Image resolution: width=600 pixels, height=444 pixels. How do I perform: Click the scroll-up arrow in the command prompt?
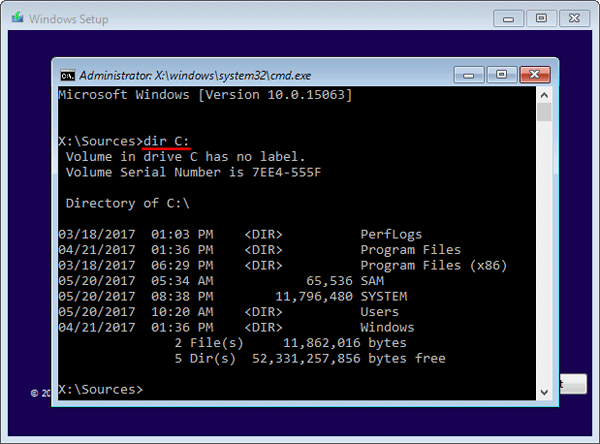(x=543, y=95)
